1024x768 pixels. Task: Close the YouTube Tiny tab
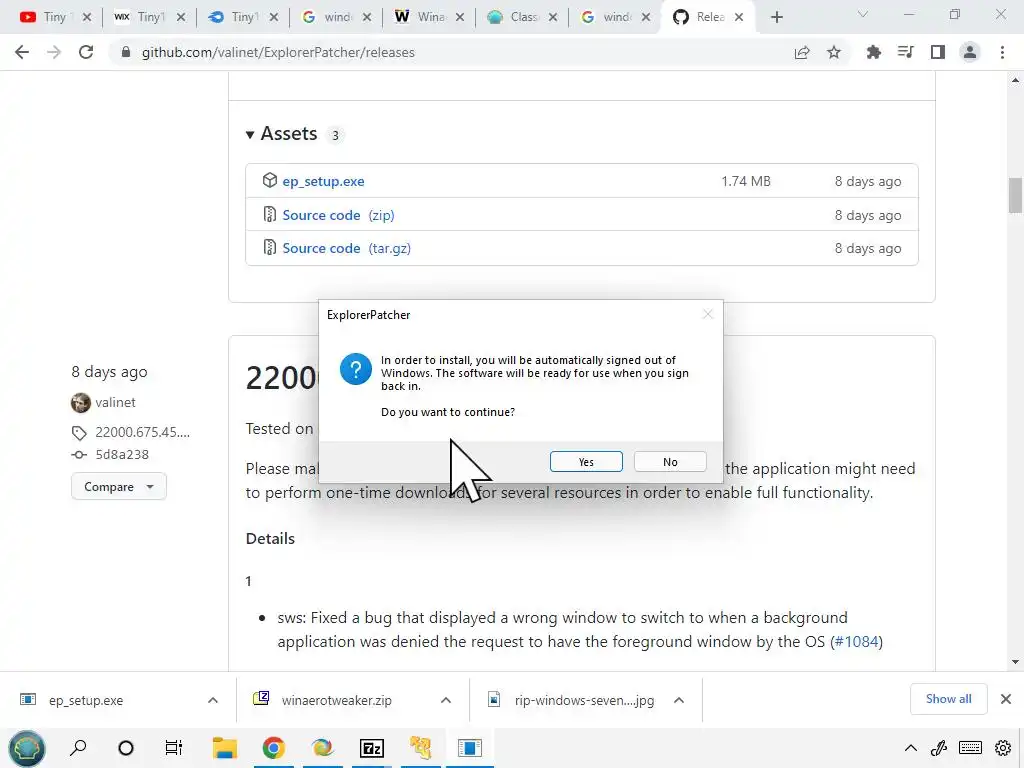pyautogui.click(x=86, y=17)
